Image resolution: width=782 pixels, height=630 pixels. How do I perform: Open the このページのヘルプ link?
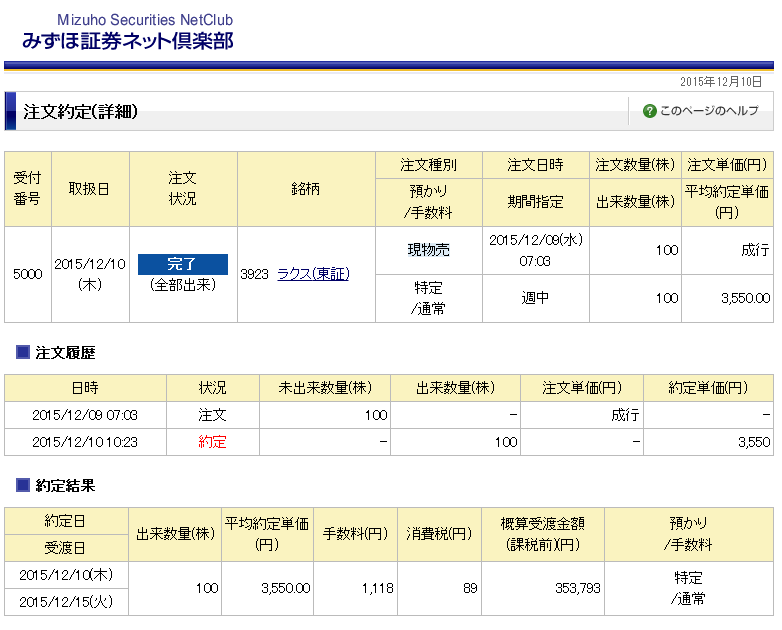(709, 111)
